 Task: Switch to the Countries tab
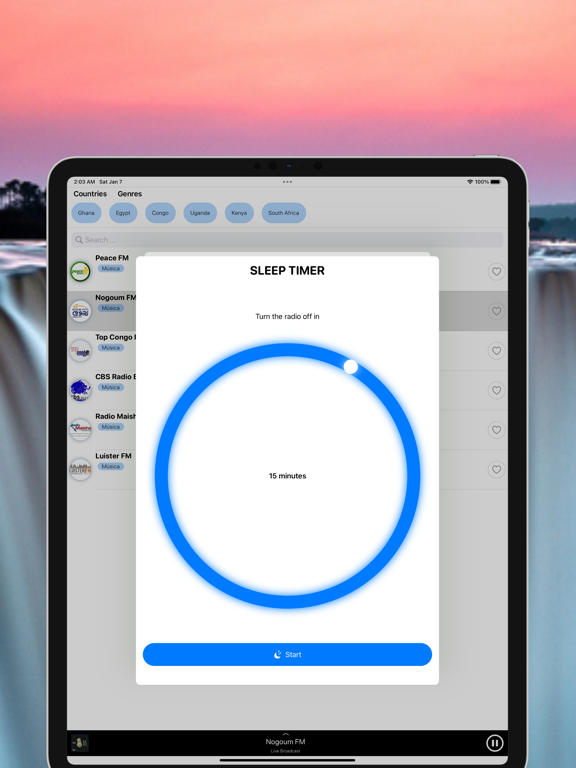click(90, 194)
